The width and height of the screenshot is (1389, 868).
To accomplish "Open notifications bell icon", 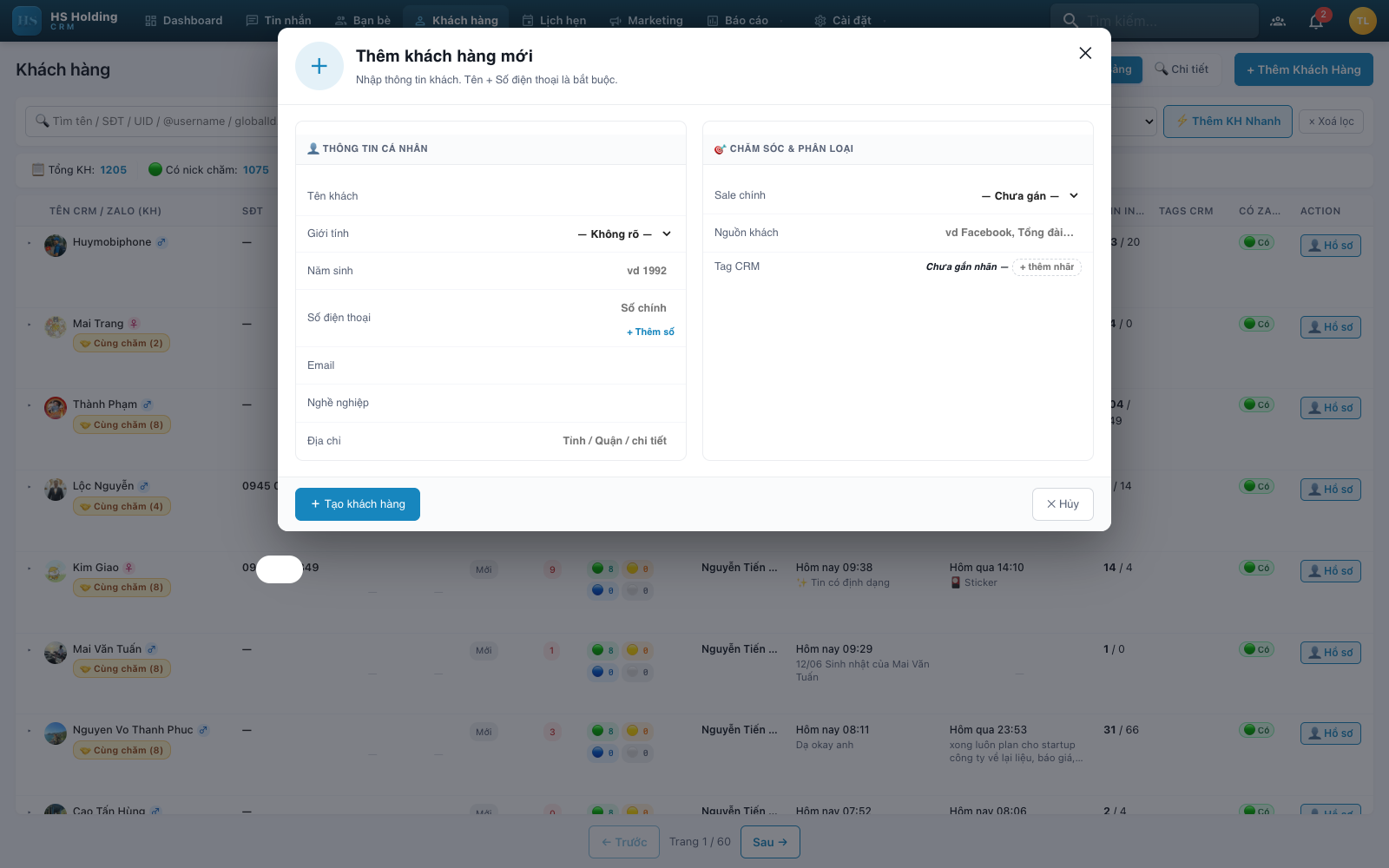I will coord(1316,21).
